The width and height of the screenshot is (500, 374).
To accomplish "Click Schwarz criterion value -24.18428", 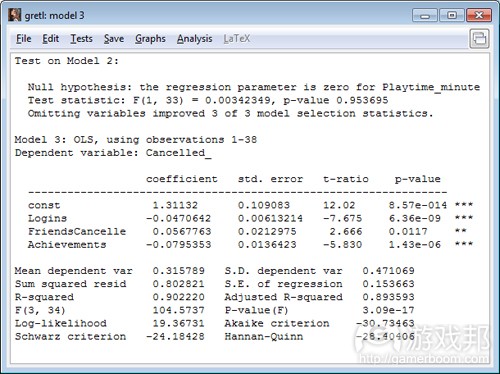I will (x=175, y=336).
